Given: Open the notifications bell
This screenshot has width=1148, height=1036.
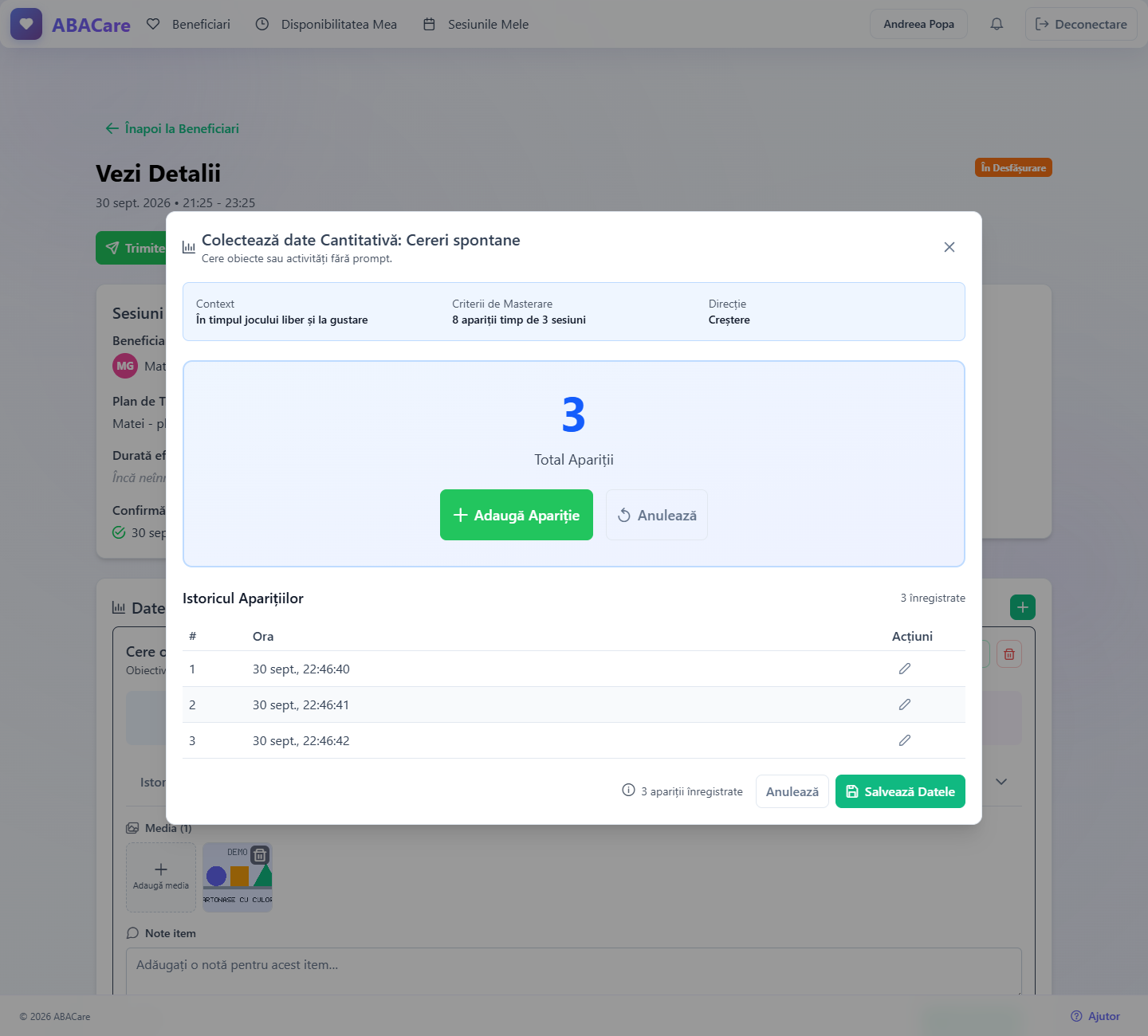Looking at the screenshot, I should coord(997,24).
